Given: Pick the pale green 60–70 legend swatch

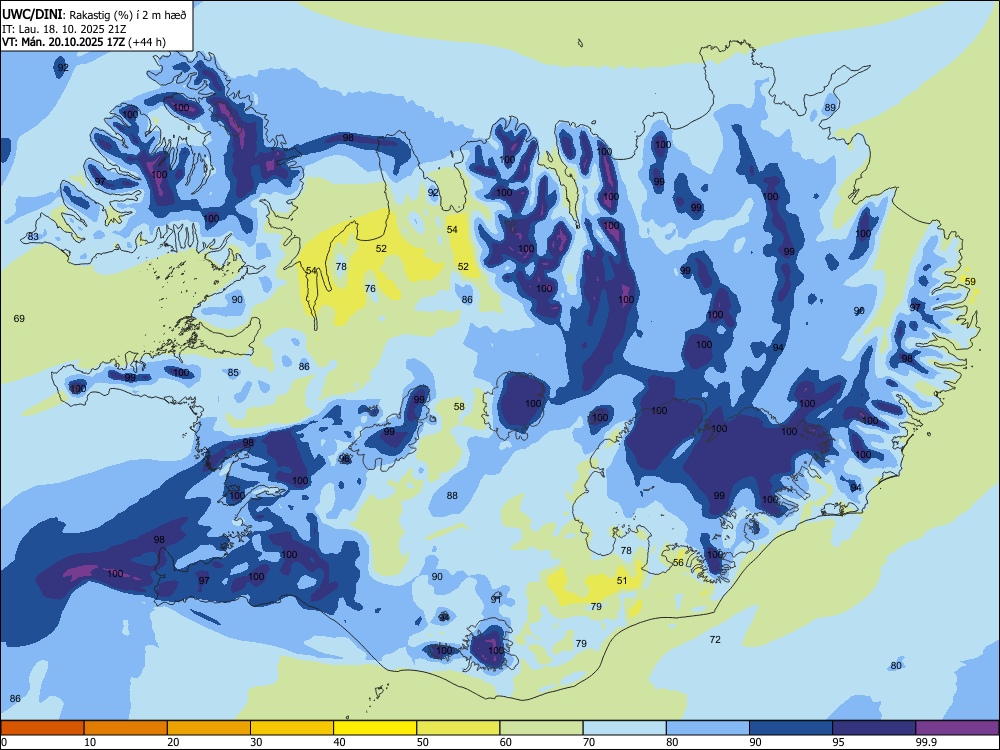Looking at the screenshot, I should pyautogui.click(x=541, y=728).
